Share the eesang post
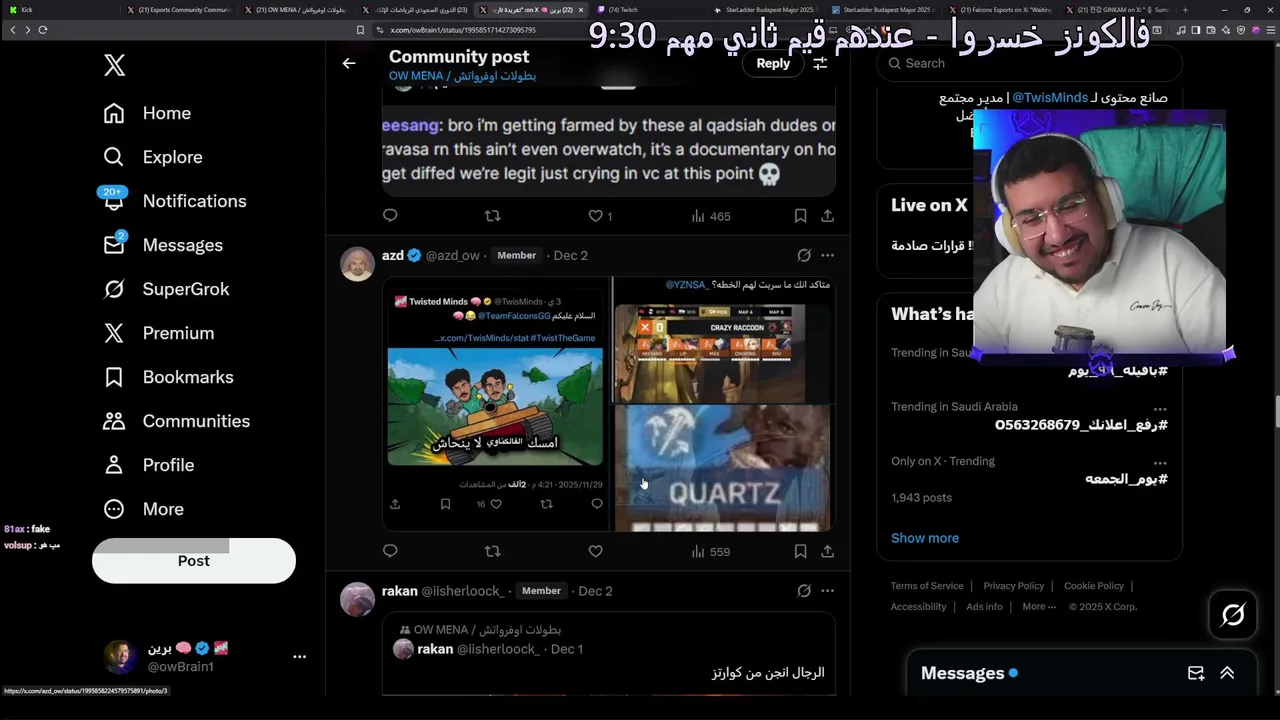 (x=827, y=216)
